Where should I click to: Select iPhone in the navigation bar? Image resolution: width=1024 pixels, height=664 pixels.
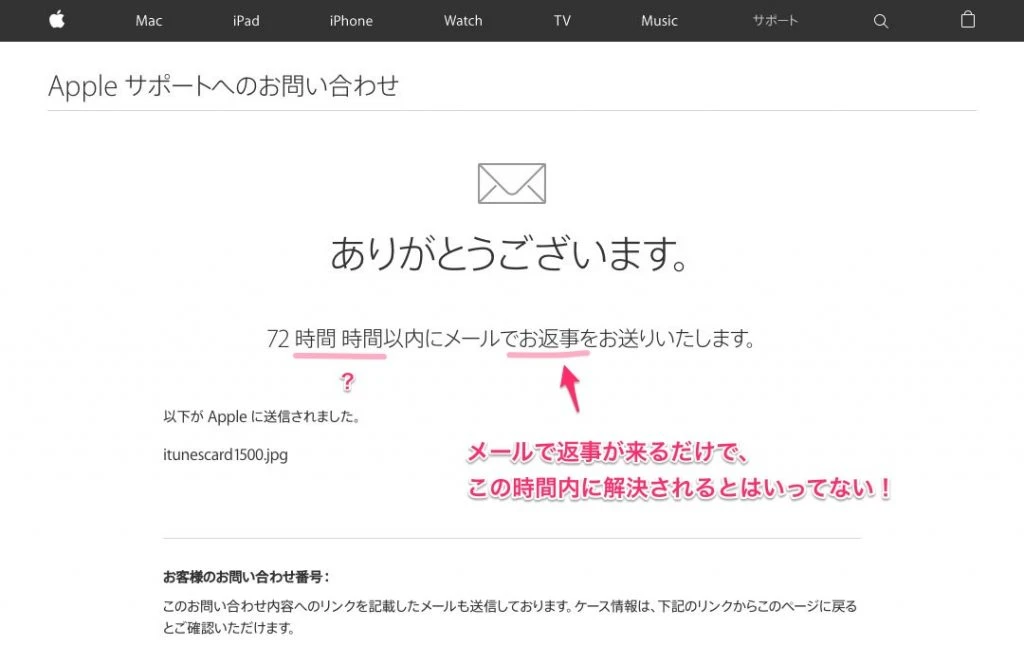point(351,21)
